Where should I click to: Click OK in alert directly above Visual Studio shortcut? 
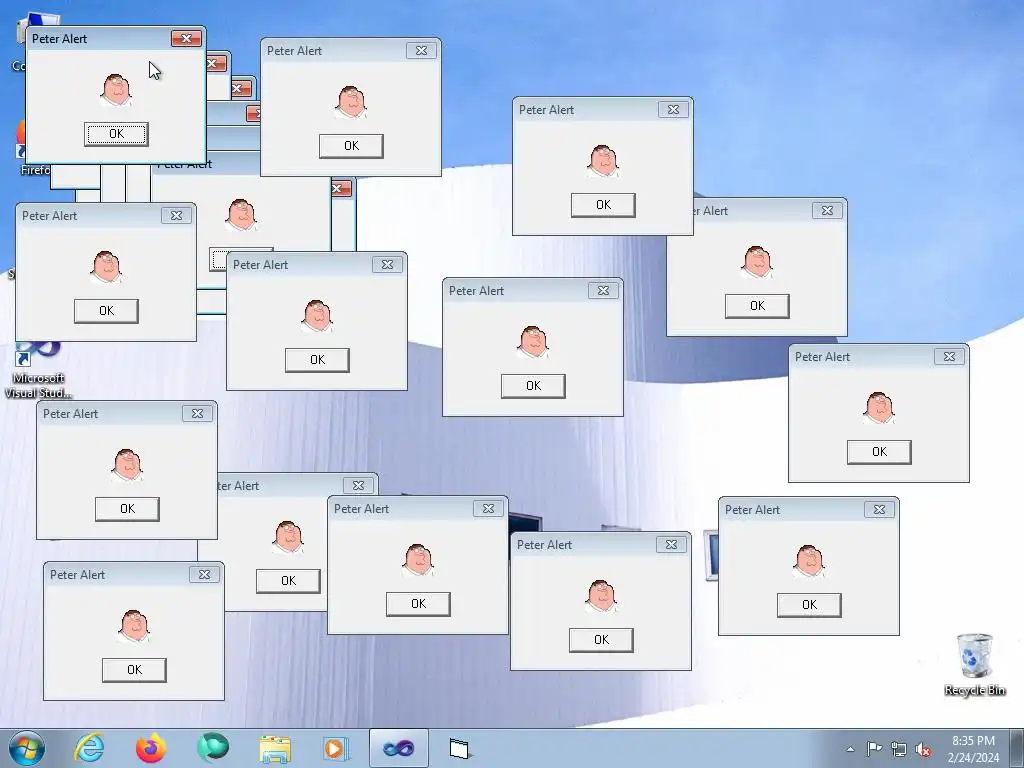click(x=106, y=311)
